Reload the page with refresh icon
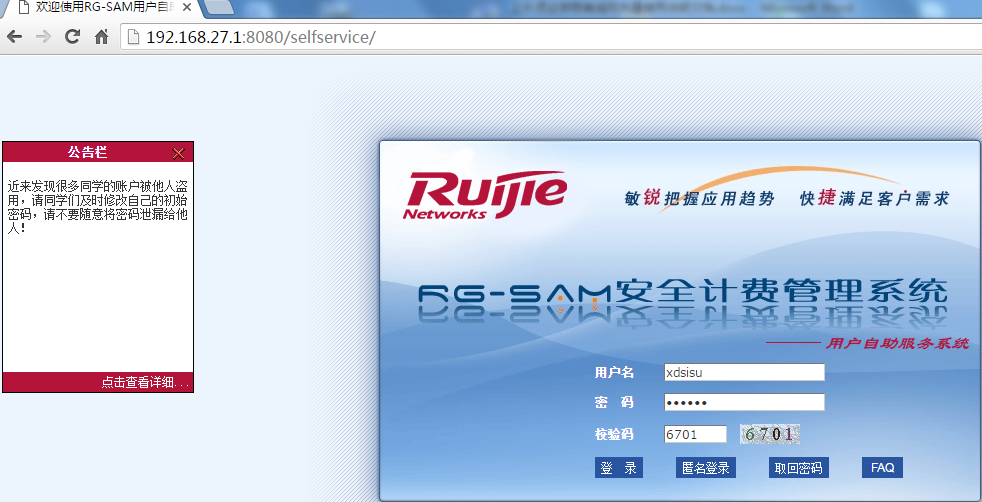 pos(72,37)
